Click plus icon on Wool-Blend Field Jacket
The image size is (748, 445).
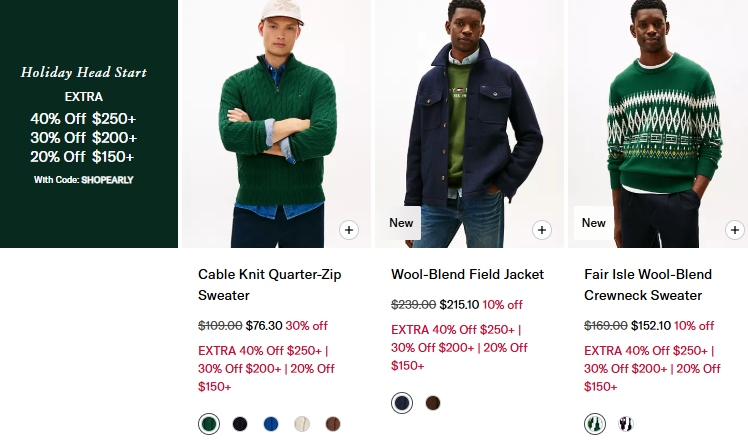click(542, 229)
